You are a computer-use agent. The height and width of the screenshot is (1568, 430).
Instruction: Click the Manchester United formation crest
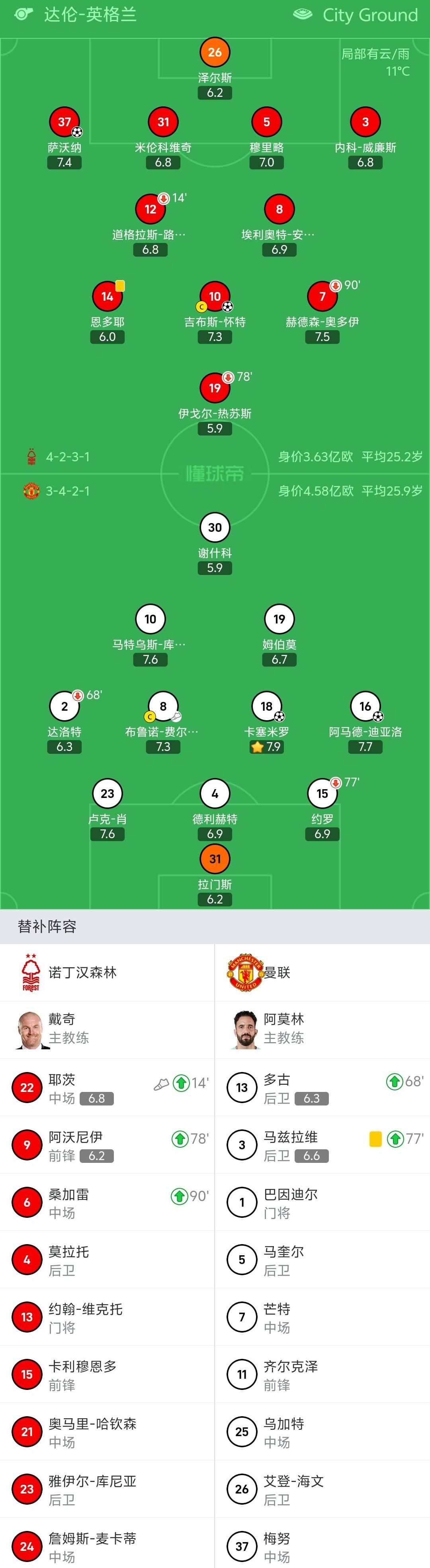[x=31, y=491]
